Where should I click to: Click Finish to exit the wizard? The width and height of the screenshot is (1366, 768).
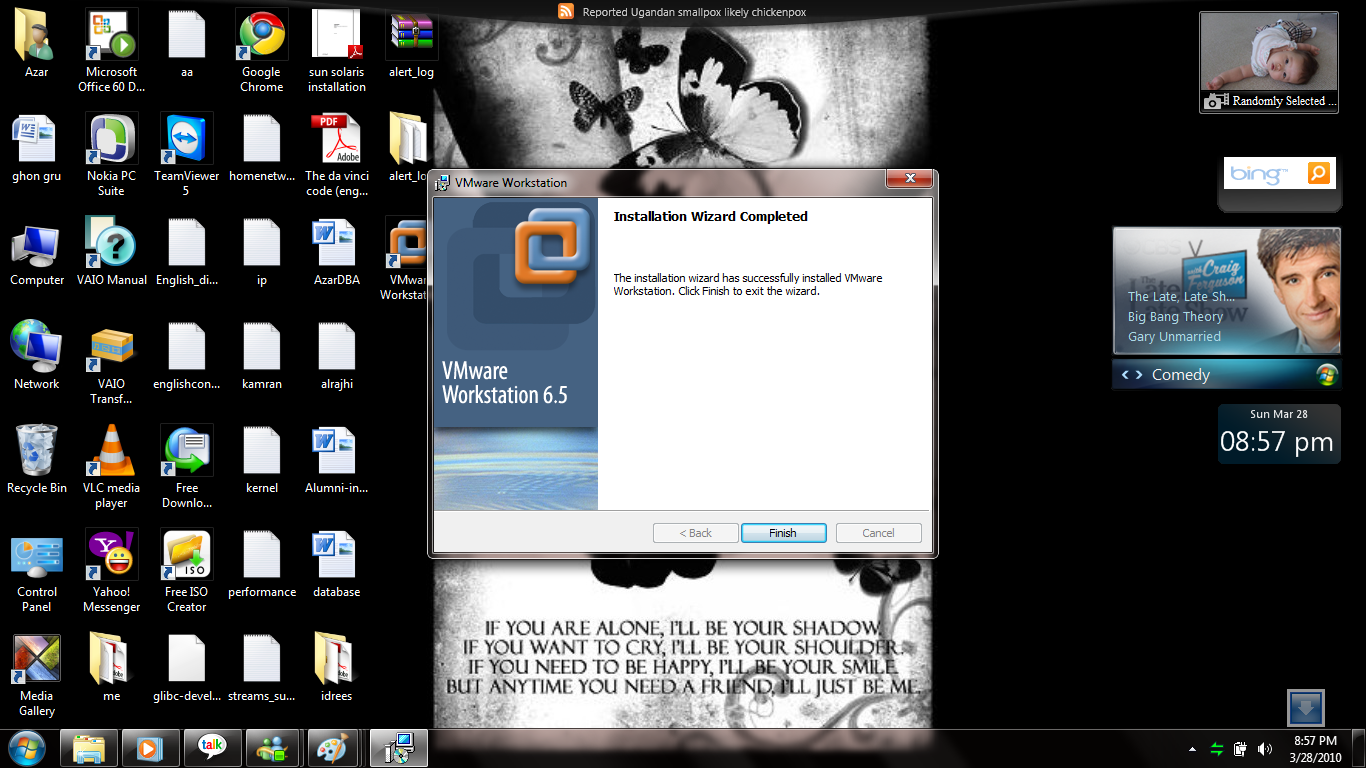tap(783, 533)
